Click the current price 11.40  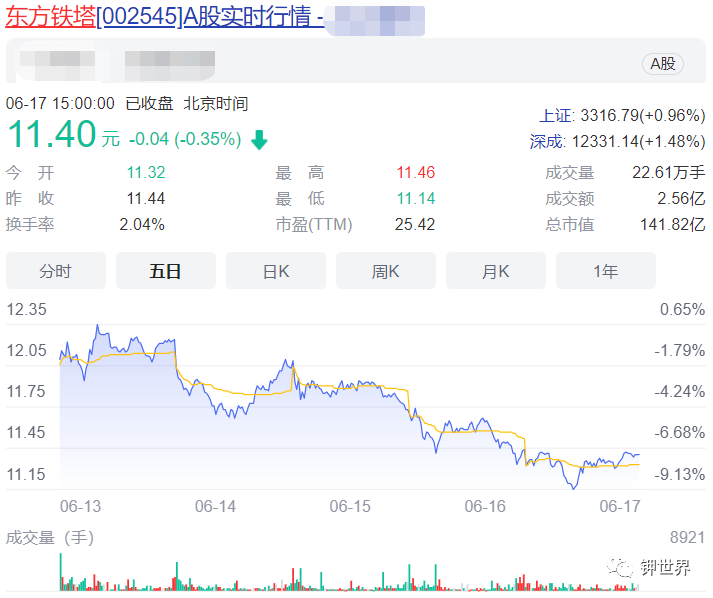[52, 134]
